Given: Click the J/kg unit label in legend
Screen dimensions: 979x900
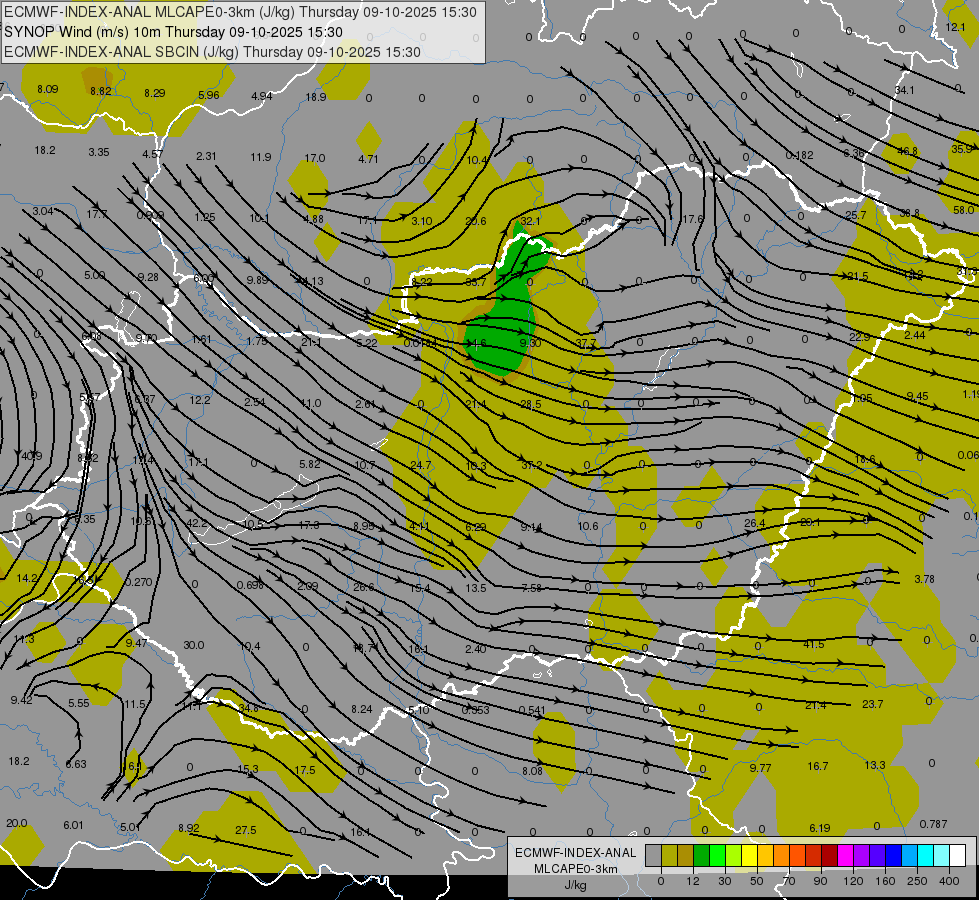Looking at the screenshot, I should pos(576,885).
